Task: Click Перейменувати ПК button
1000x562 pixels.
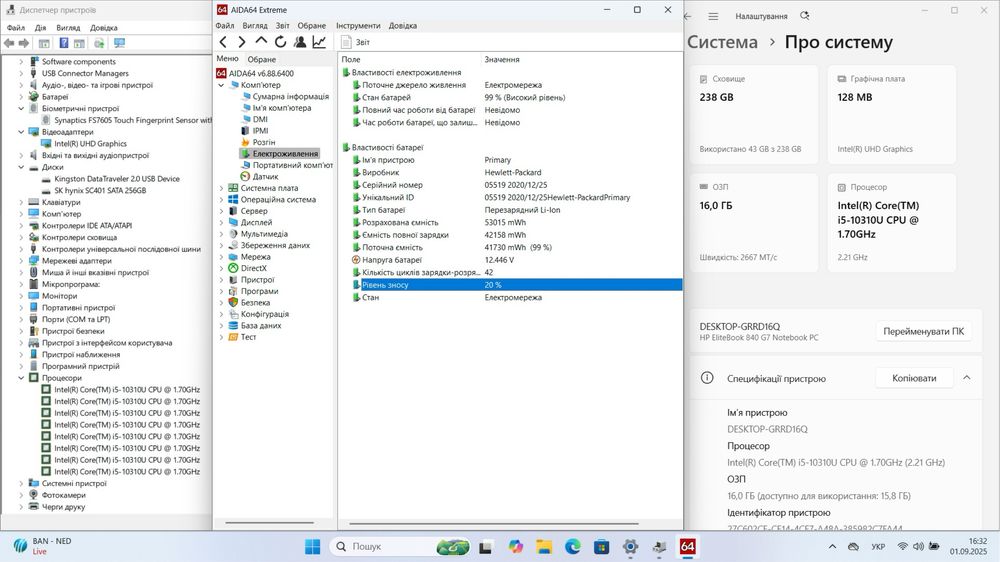Action: pyautogui.click(x=923, y=331)
